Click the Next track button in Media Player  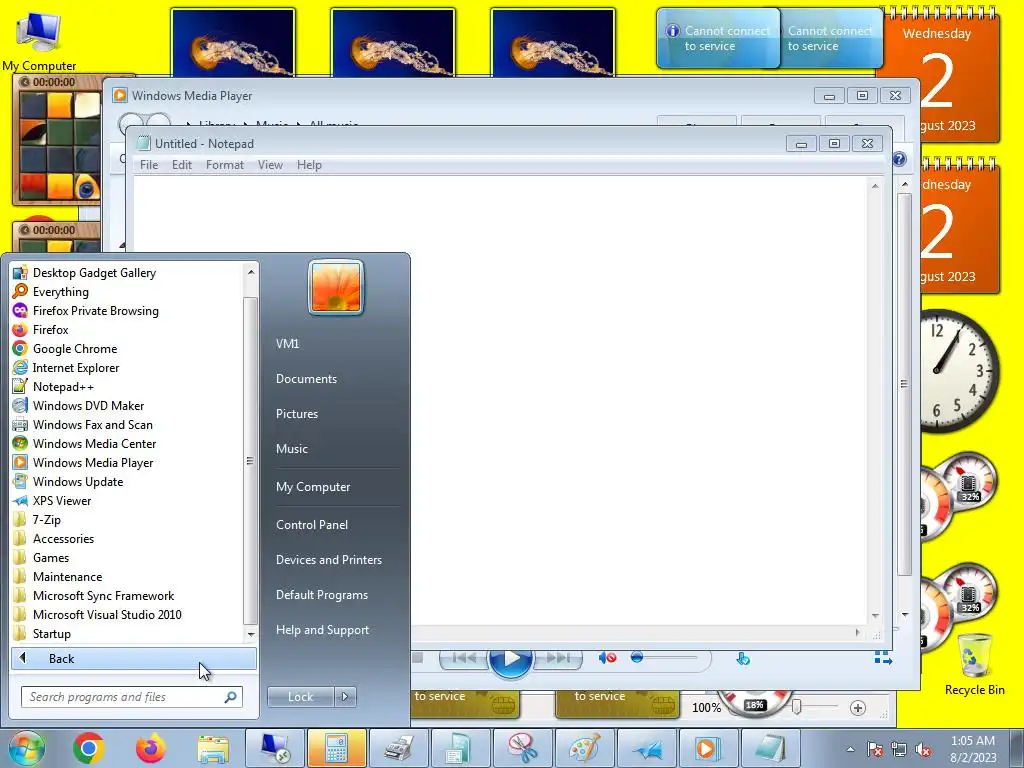558,658
